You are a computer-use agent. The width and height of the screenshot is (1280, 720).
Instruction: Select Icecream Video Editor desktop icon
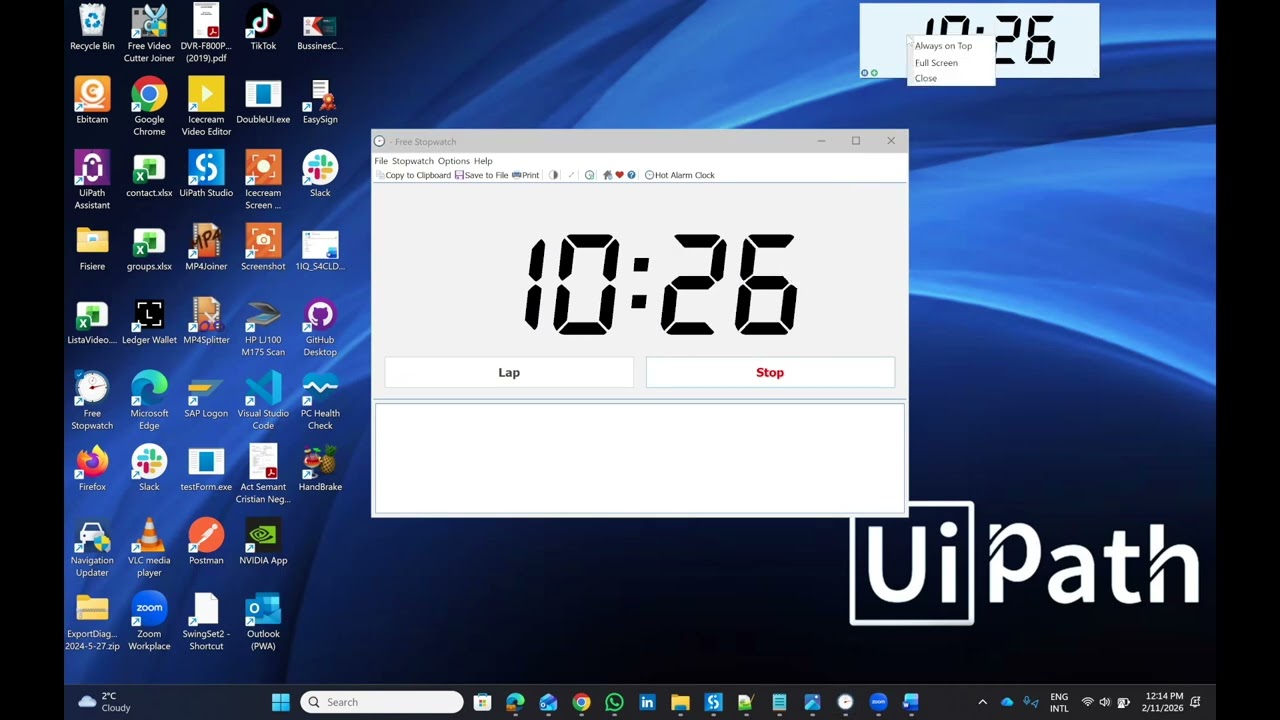pyautogui.click(x=206, y=107)
